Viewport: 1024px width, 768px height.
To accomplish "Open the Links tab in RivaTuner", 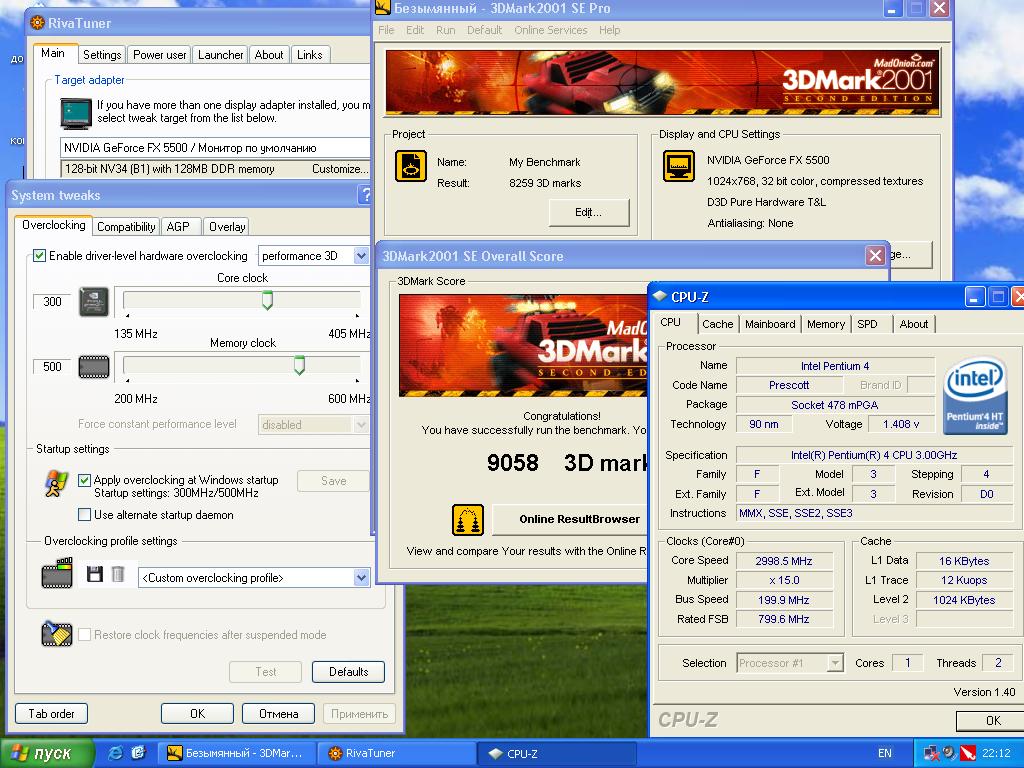I will coord(310,55).
